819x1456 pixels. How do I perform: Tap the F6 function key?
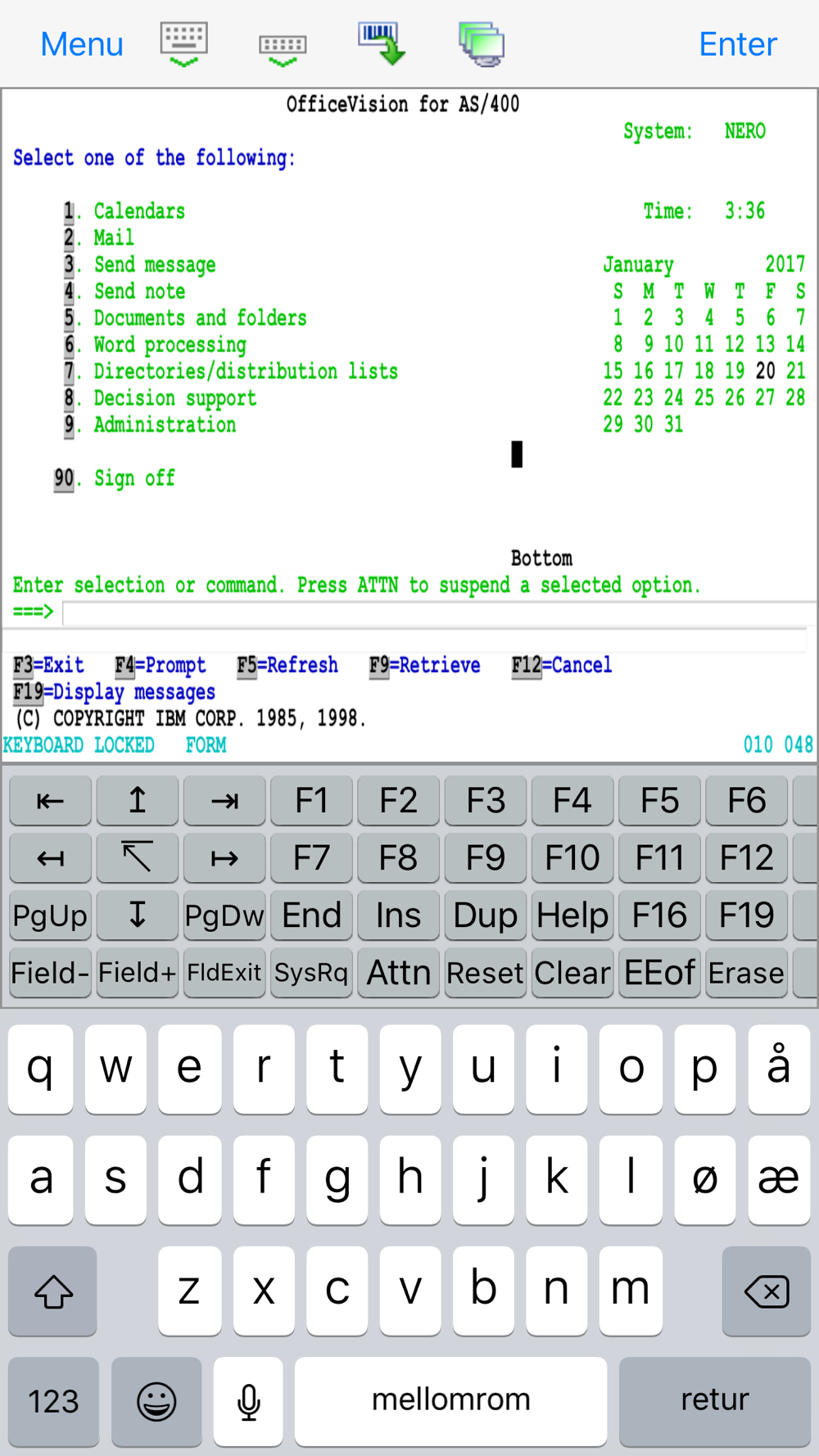[x=747, y=801]
